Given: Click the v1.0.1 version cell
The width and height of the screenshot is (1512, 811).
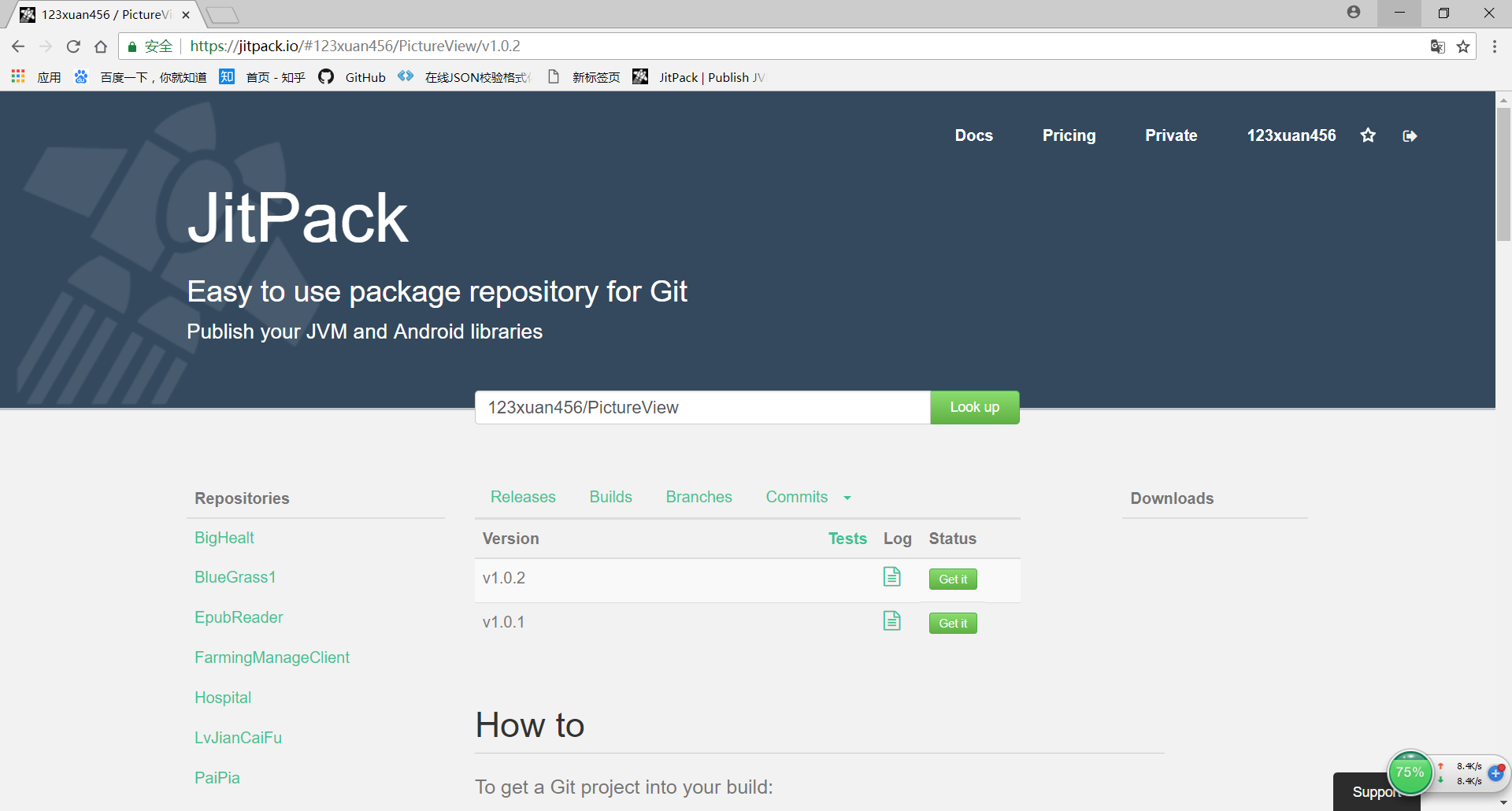Looking at the screenshot, I should tap(504, 622).
